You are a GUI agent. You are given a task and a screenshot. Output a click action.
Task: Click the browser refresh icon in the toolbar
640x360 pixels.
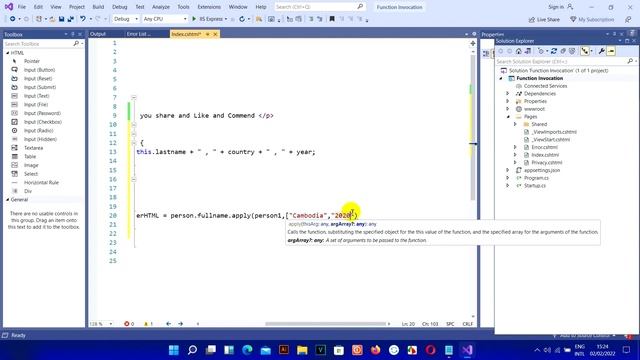point(242,19)
